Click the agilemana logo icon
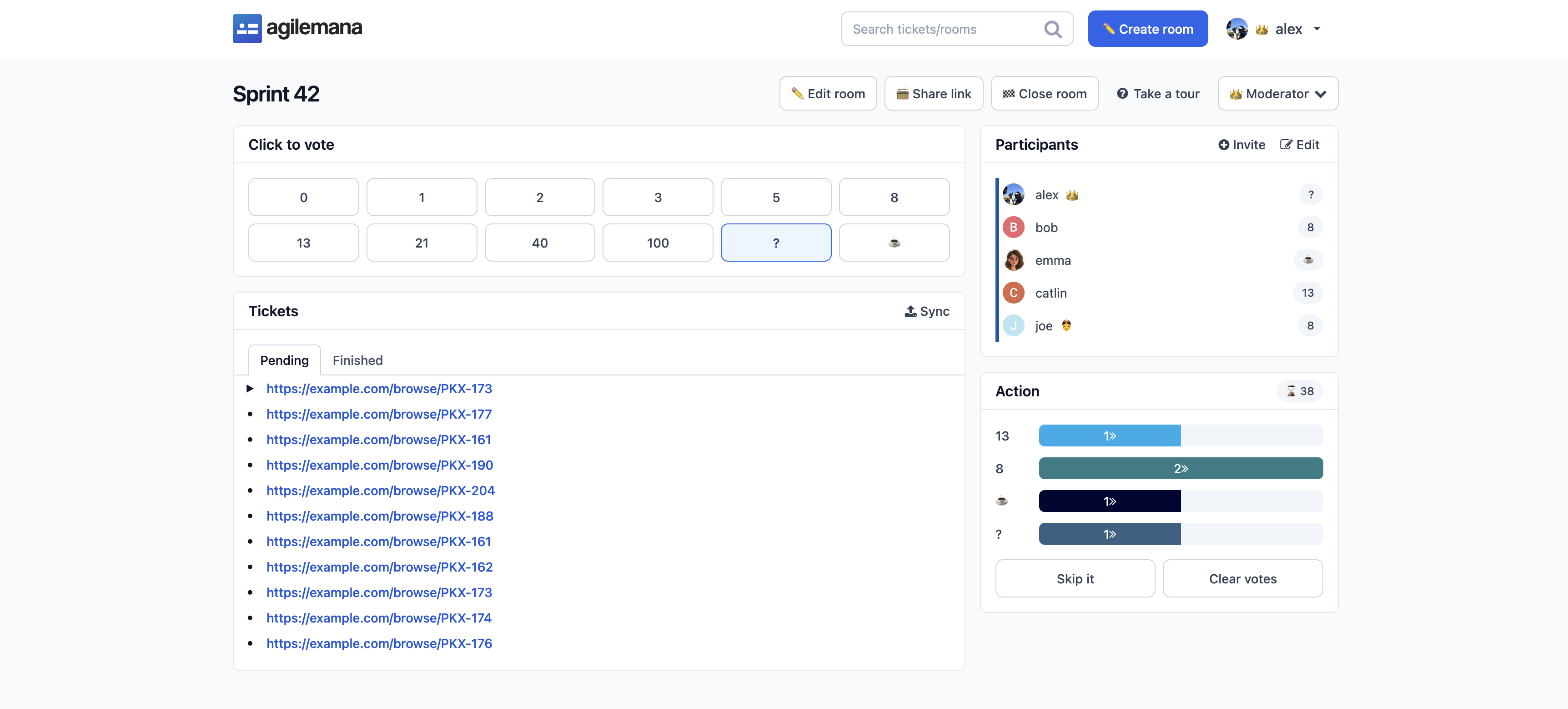 tap(247, 29)
